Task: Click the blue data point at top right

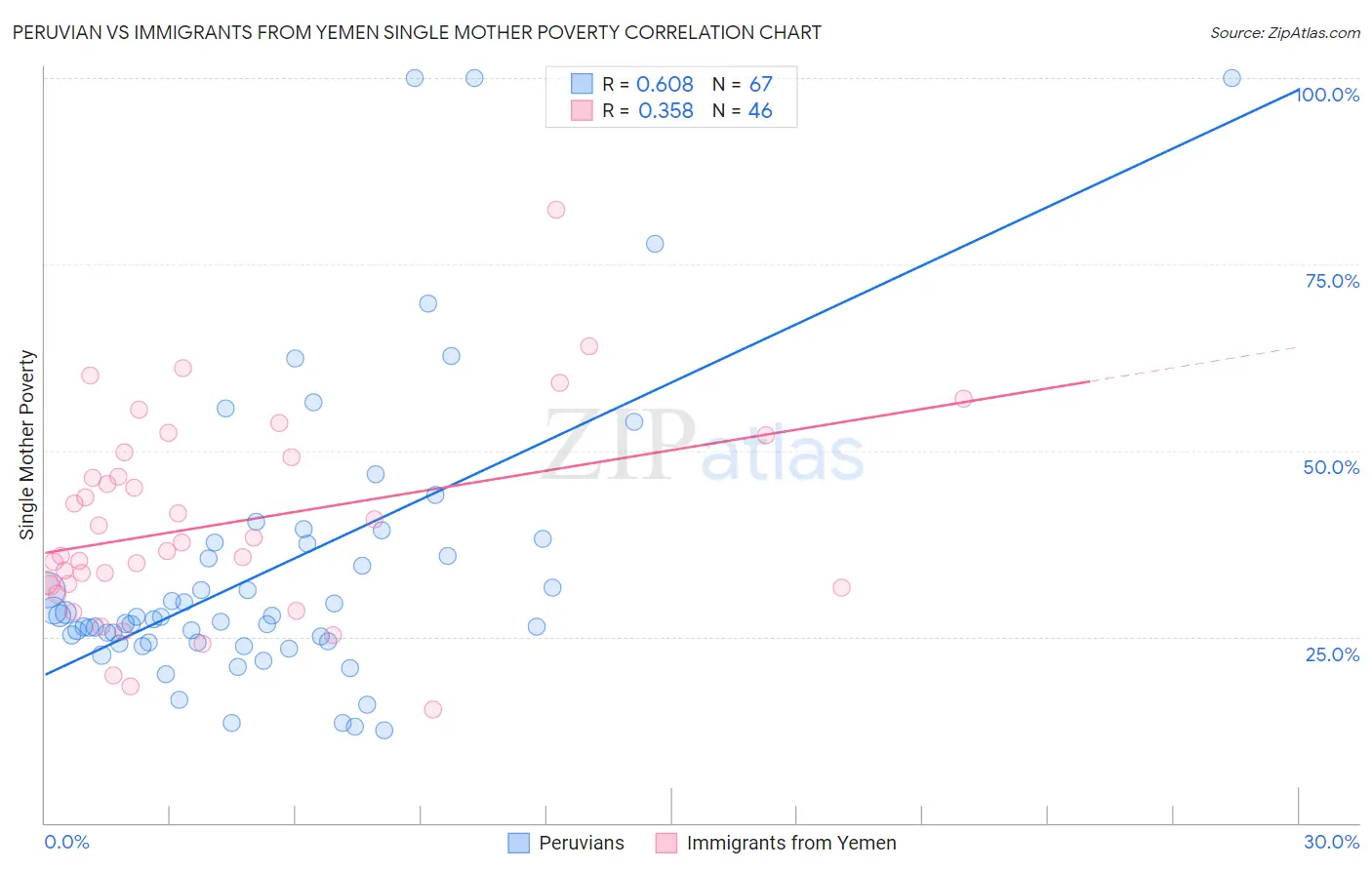Action: click(x=1231, y=78)
